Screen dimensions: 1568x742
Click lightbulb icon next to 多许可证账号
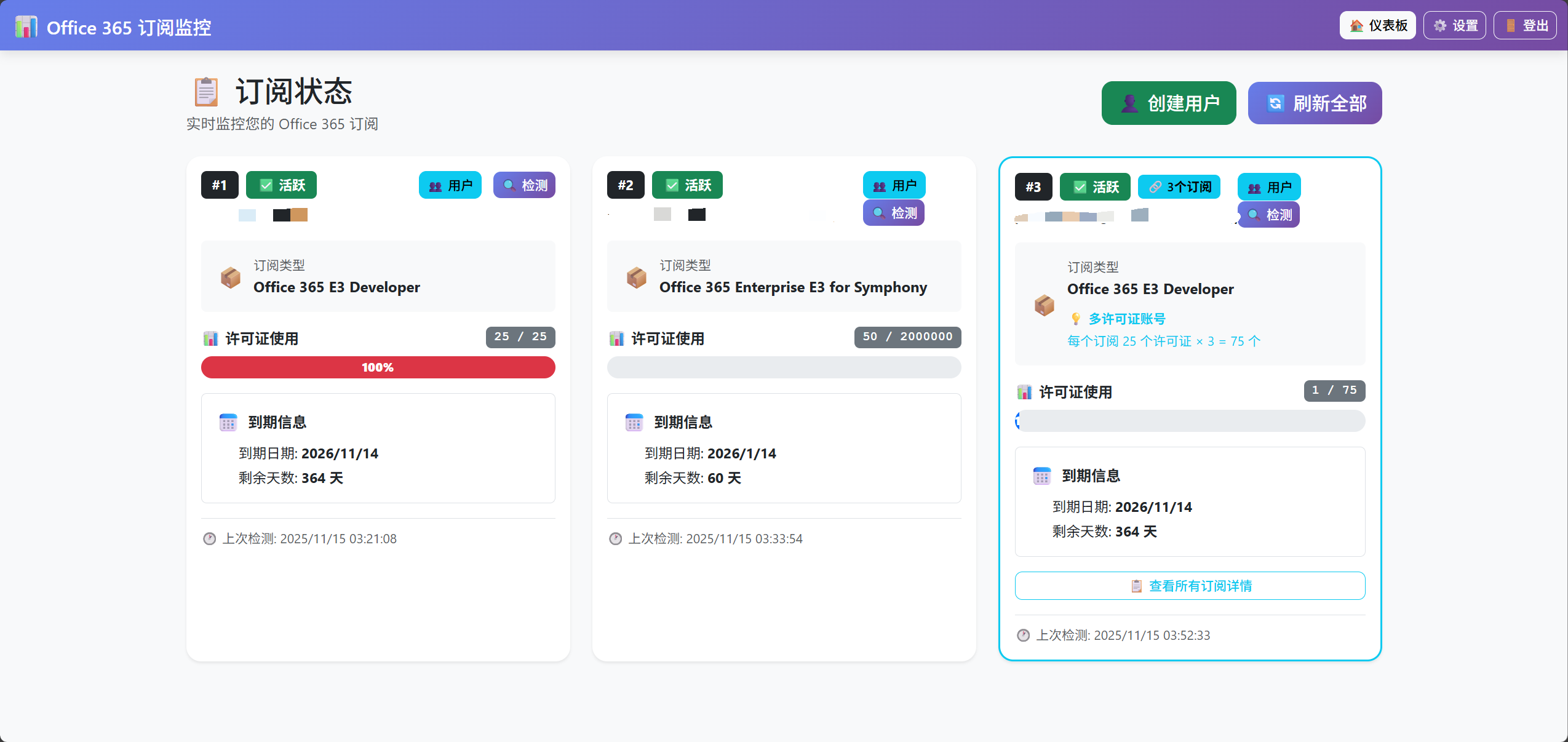coord(1075,319)
